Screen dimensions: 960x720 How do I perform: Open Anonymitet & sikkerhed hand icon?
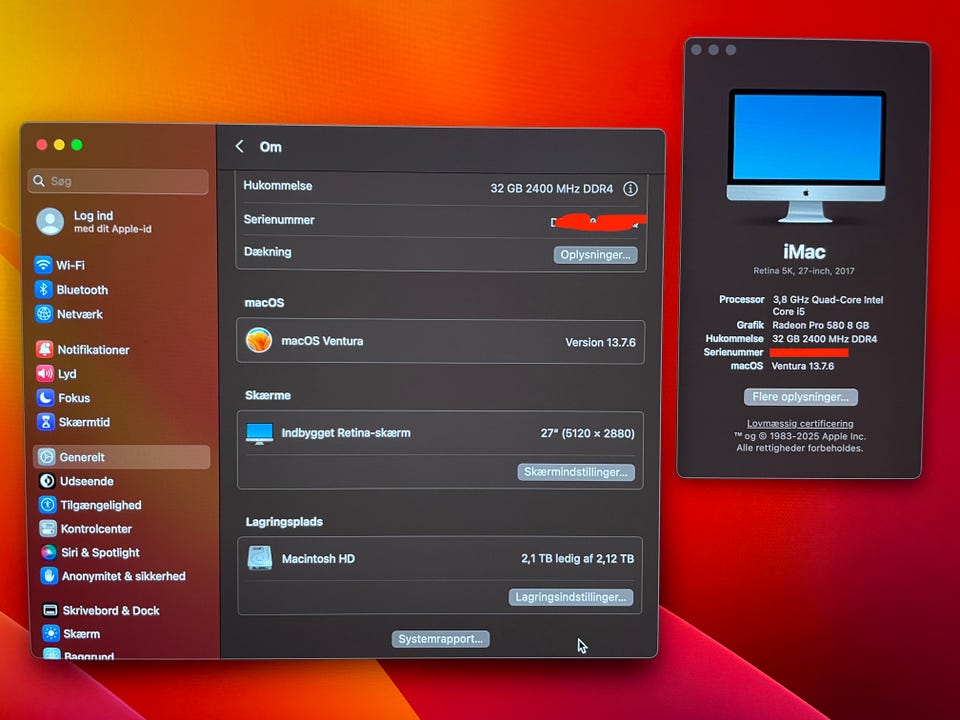point(49,576)
